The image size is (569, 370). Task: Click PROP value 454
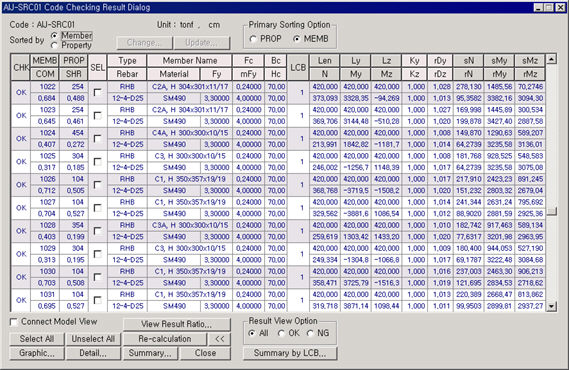pyautogui.click(x=74, y=133)
